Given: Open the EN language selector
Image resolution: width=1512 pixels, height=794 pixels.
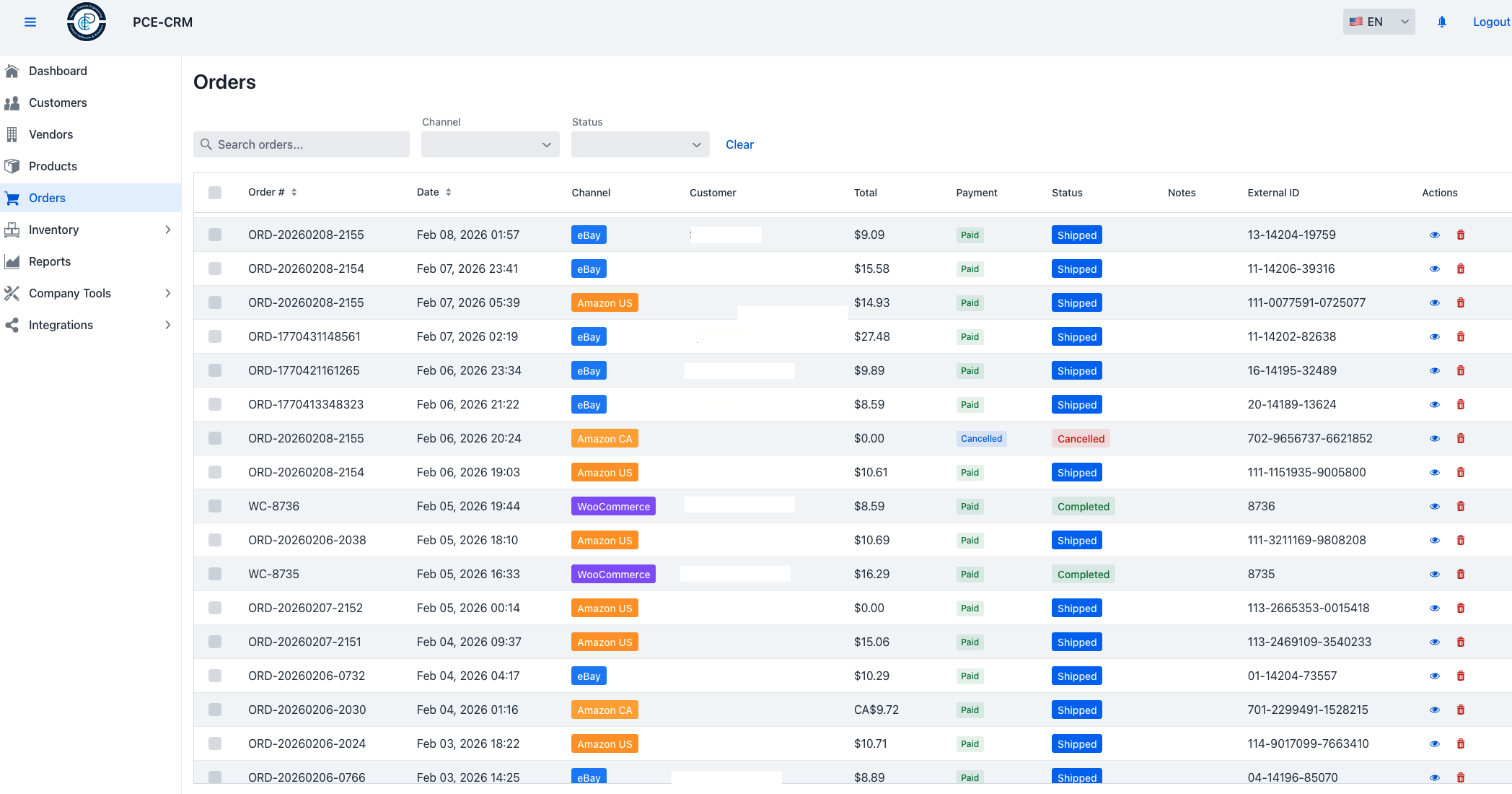Looking at the screenshot, I should 1379,22.
